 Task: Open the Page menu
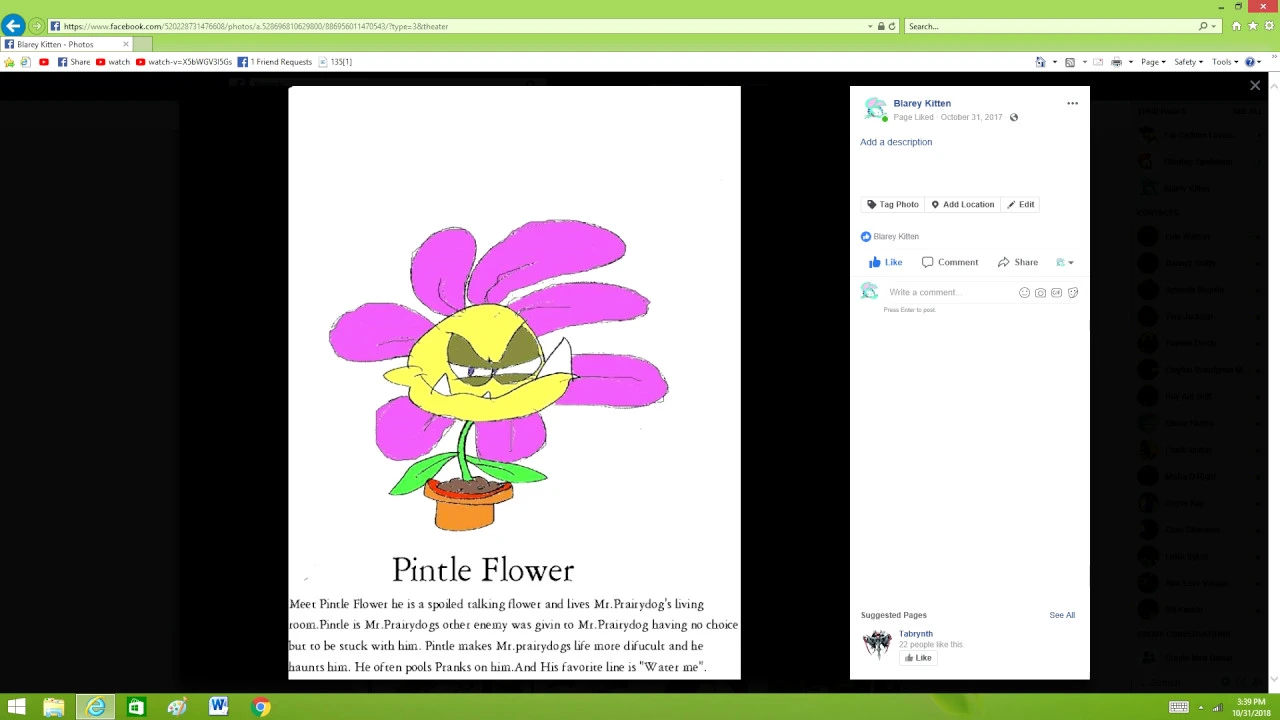pos(1153,62)
